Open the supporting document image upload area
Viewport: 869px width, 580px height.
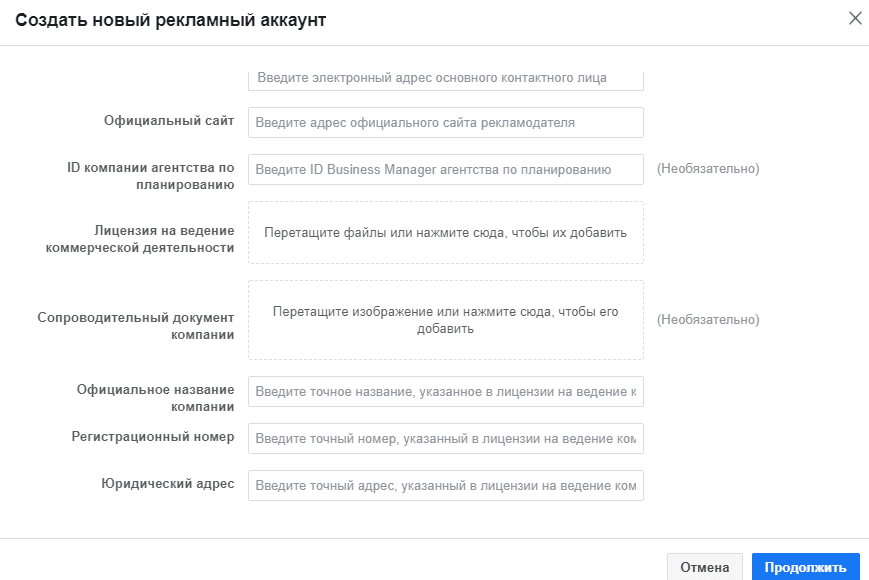click(x=446, y=320)
